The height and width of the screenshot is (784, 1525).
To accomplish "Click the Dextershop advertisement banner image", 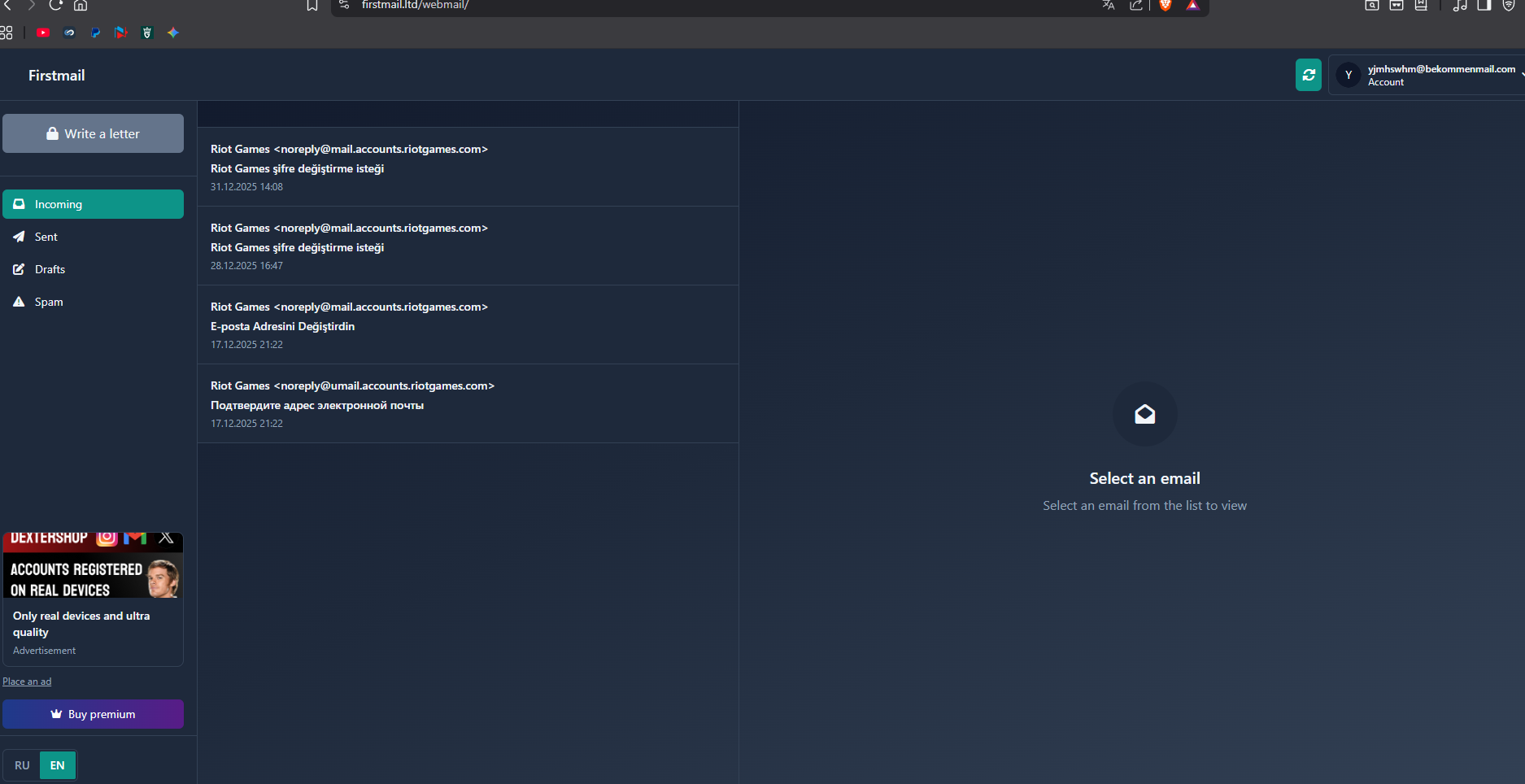I will tap(93, 565).
